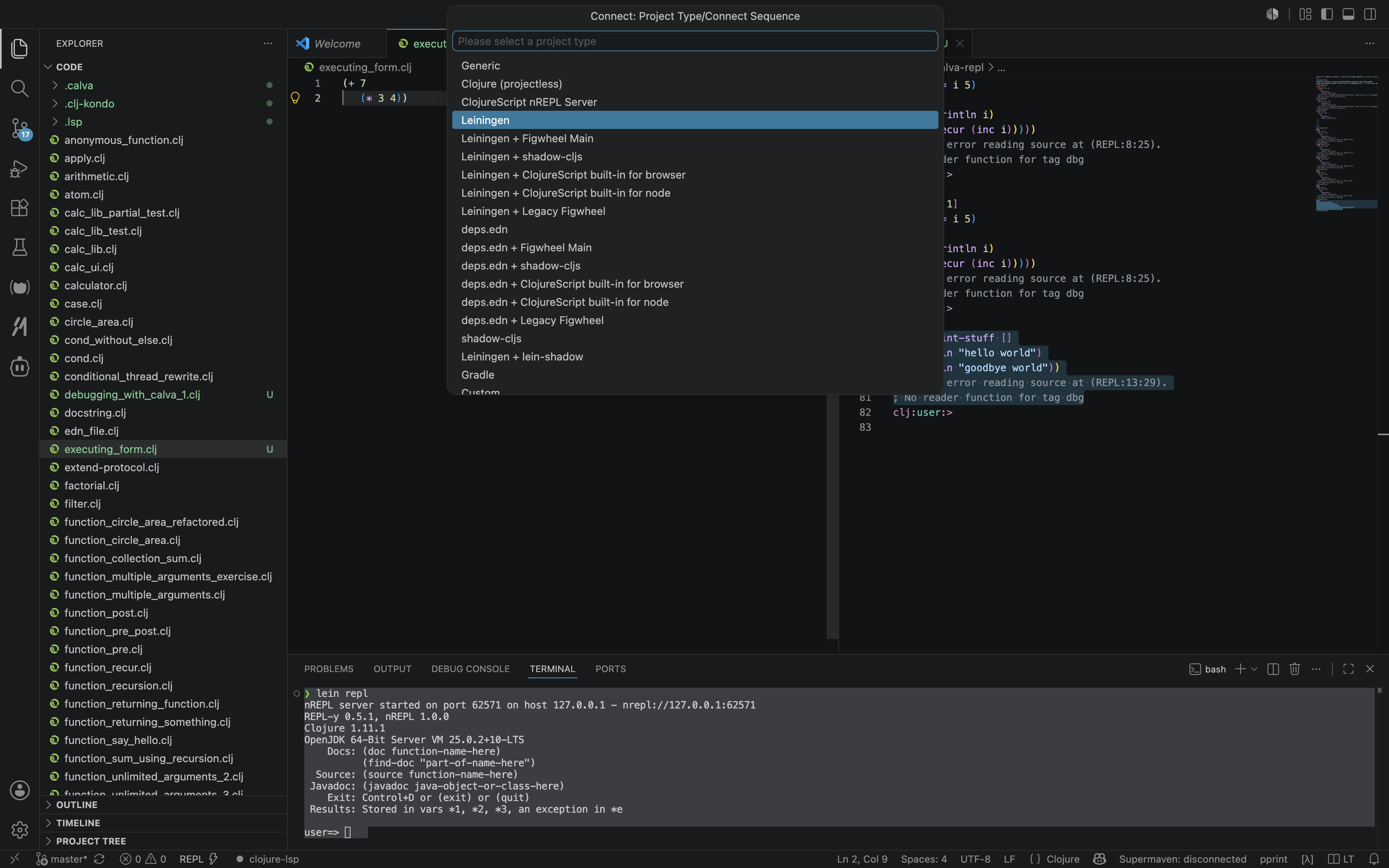
Task: Kill terminal with trash icon
Action: pyautogui.click(x=1294, y=669)
